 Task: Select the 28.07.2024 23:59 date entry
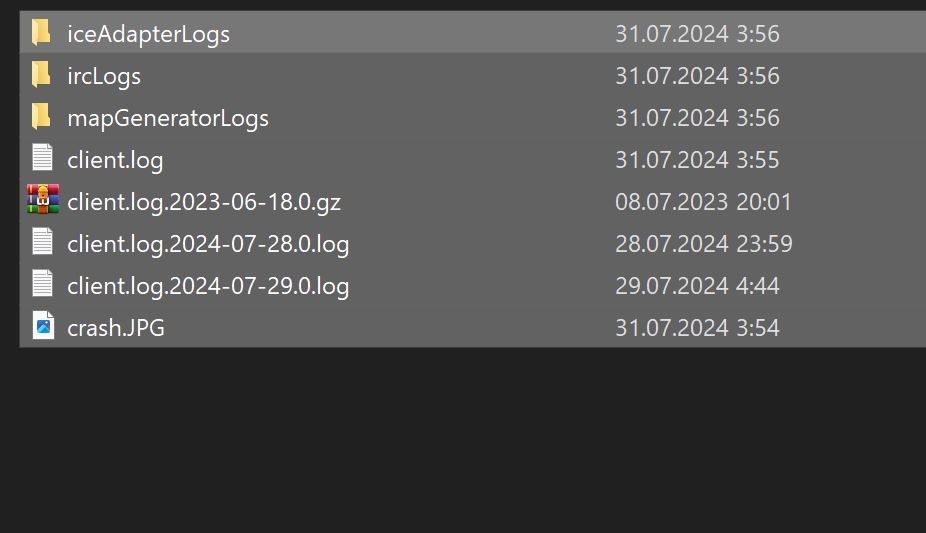pyautogui.click(x=704, y=244)
